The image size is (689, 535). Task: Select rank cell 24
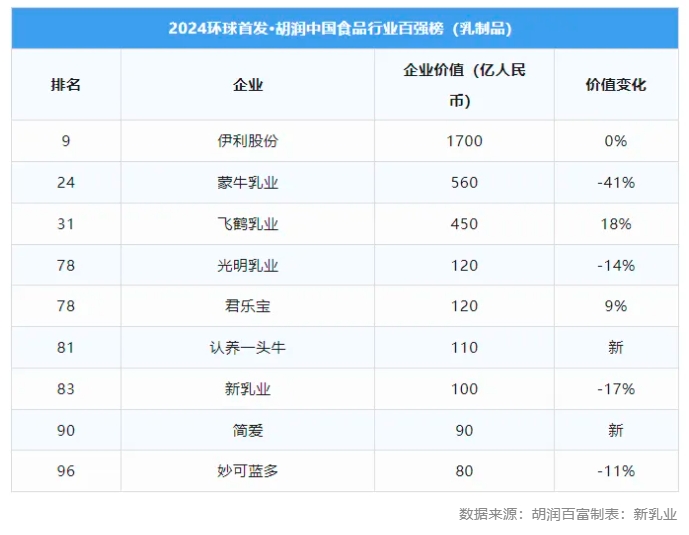click(66, 182)
